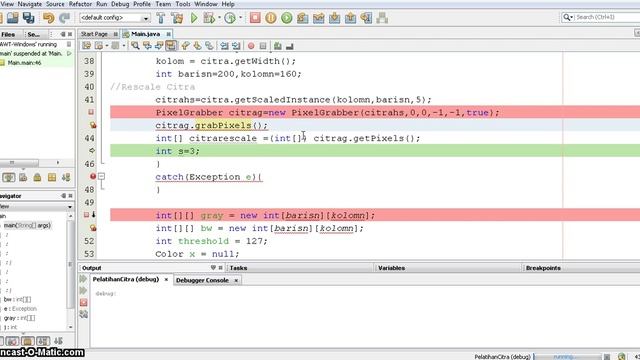This screenshot has height=360, width=640.
Task: Open editor Forward history dropdown arrow
Action: [124, 46]
